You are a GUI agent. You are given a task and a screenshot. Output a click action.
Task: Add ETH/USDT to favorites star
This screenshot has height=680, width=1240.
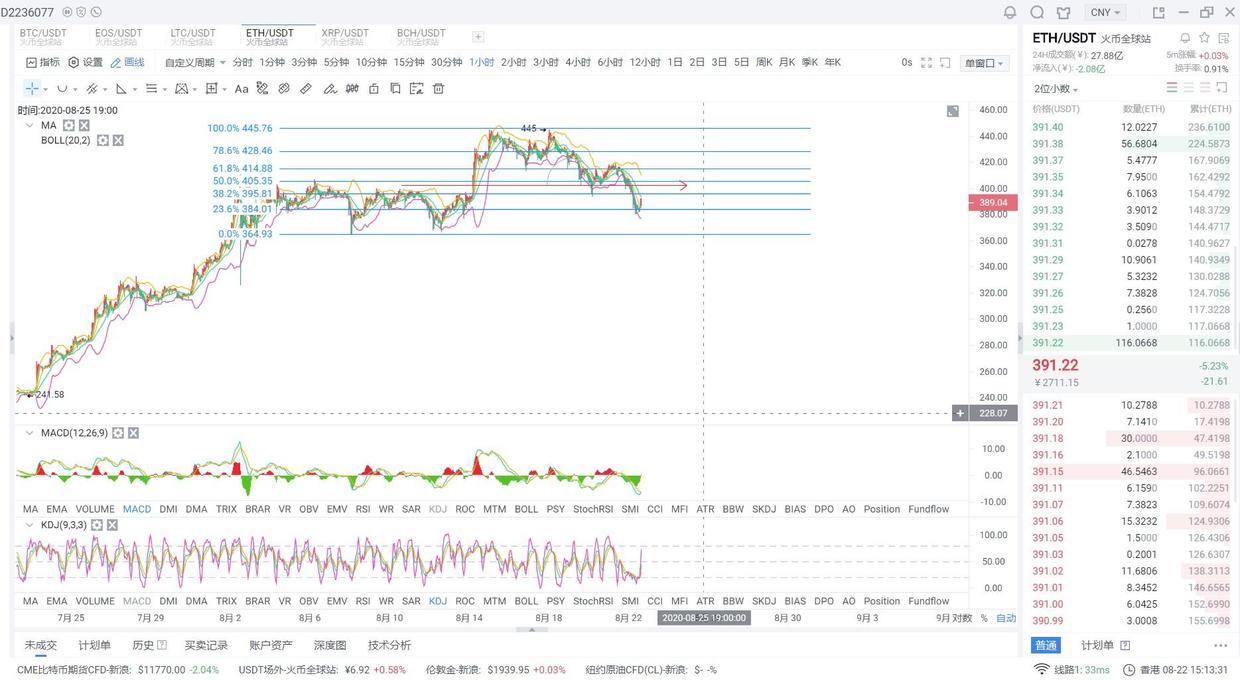pyautogui.click(x=1204, y=38)
